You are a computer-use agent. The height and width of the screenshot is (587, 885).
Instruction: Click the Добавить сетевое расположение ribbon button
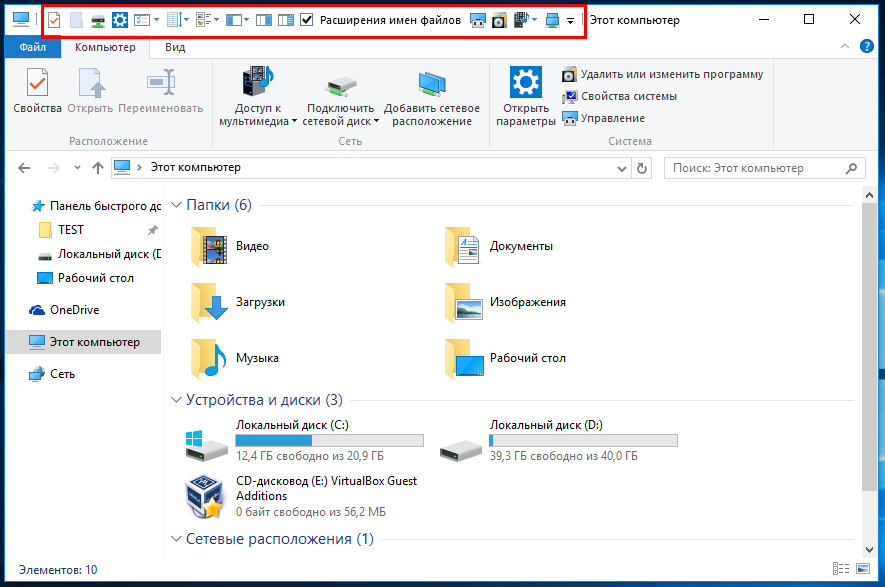click(x=432, y=97)
